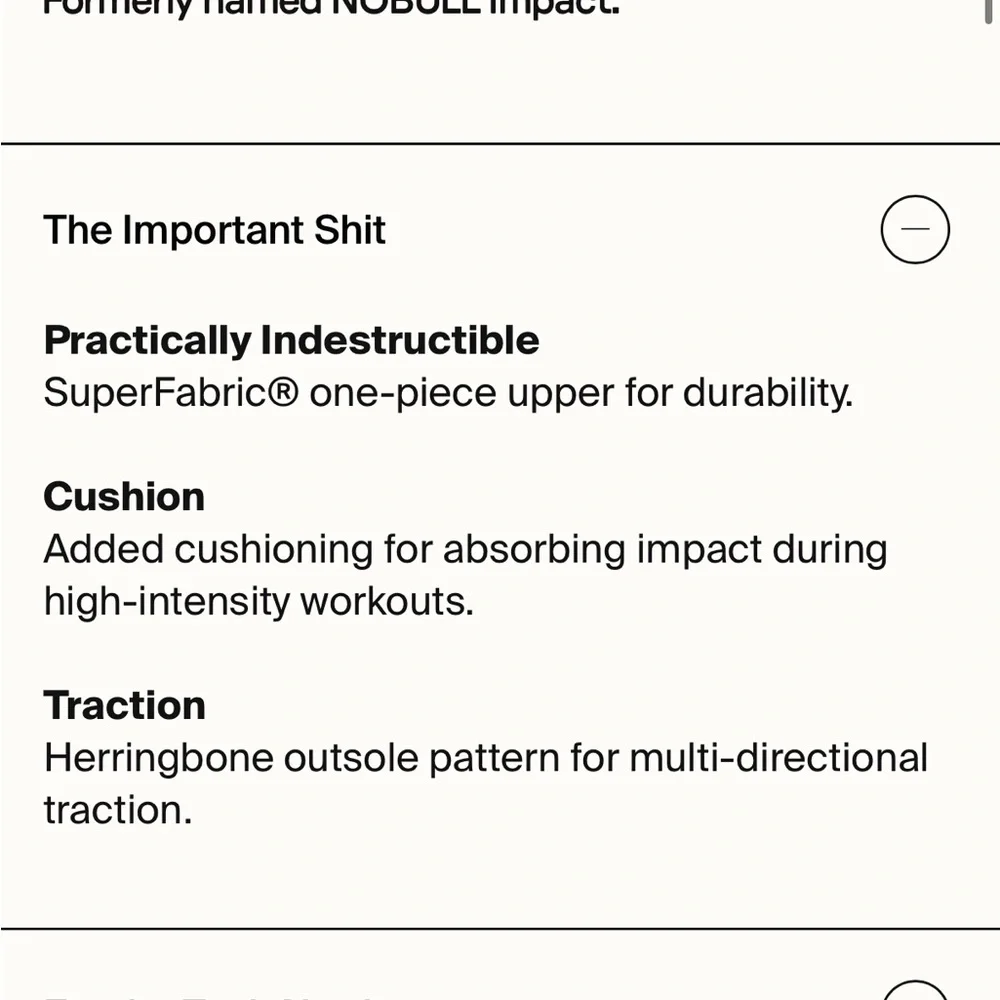The height and width of the screenshot is (1000, 1000).
Task: Select the "Cushion" feature heading
Action: click(124, 497)
